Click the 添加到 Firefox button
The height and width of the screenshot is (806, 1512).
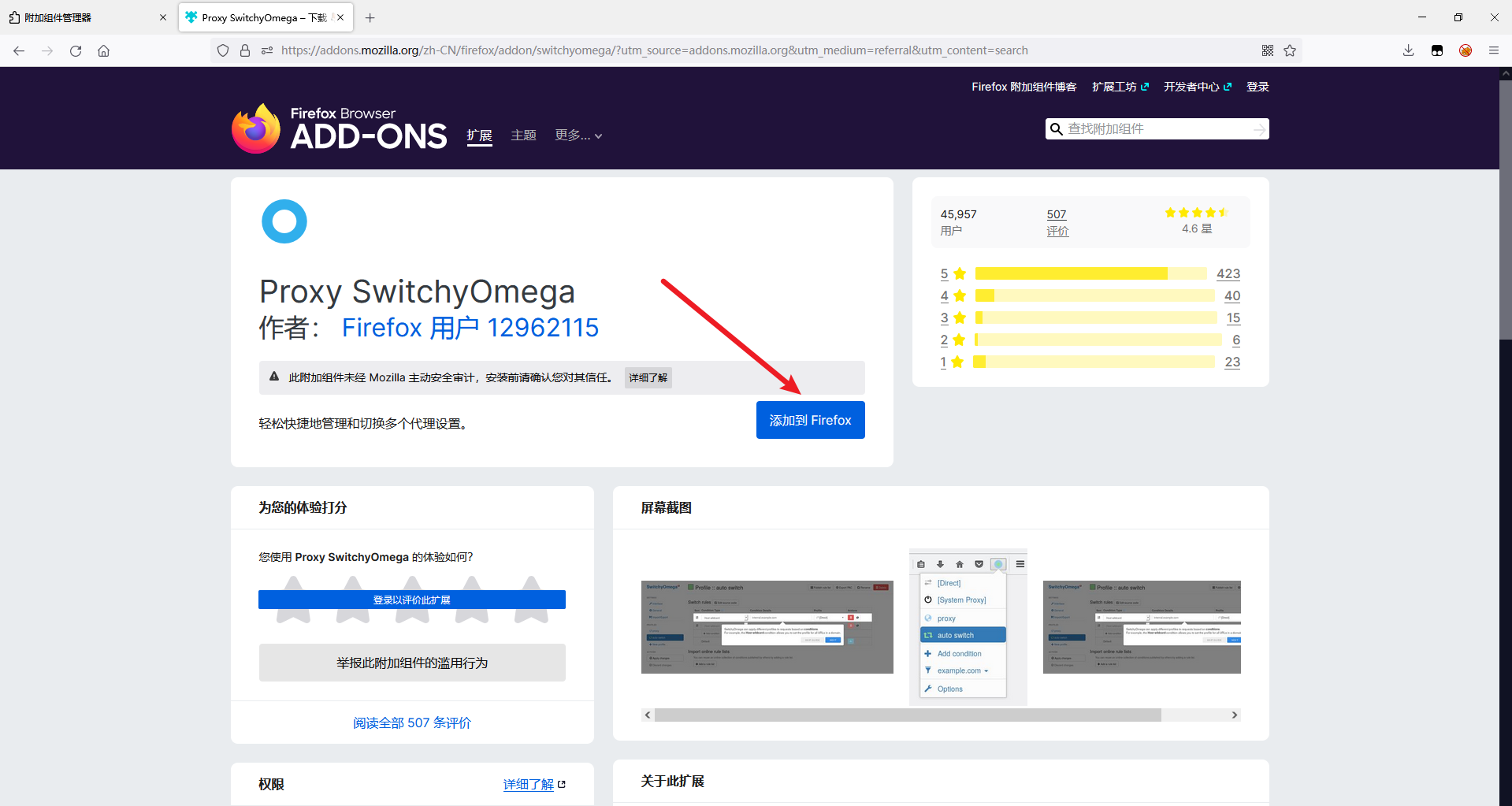[811, 420]
